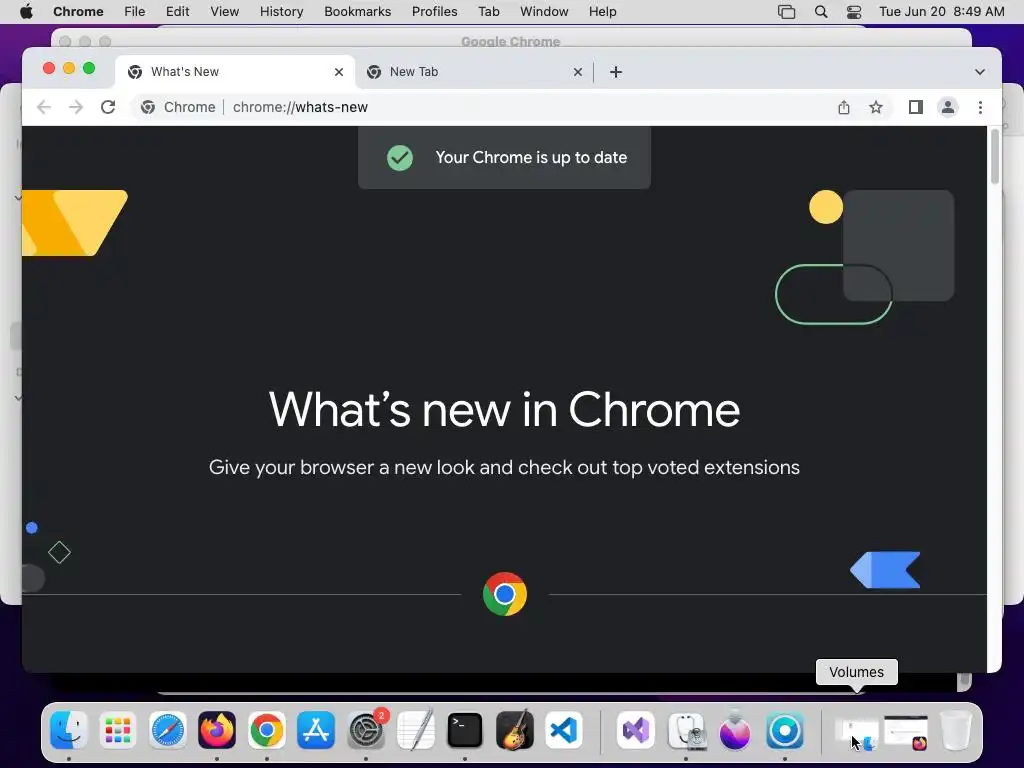
Task: Click the screen mirroring menu bar icon
Action: 786,12
